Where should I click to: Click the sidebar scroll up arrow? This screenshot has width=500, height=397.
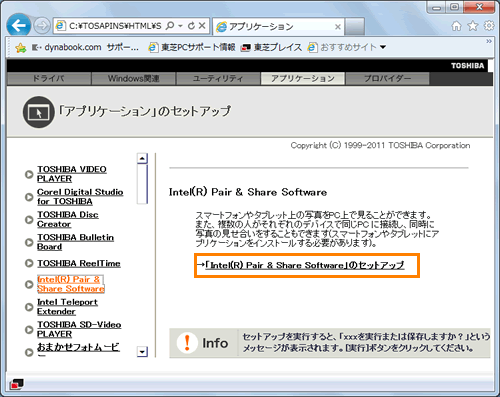[x=142, y=158]
